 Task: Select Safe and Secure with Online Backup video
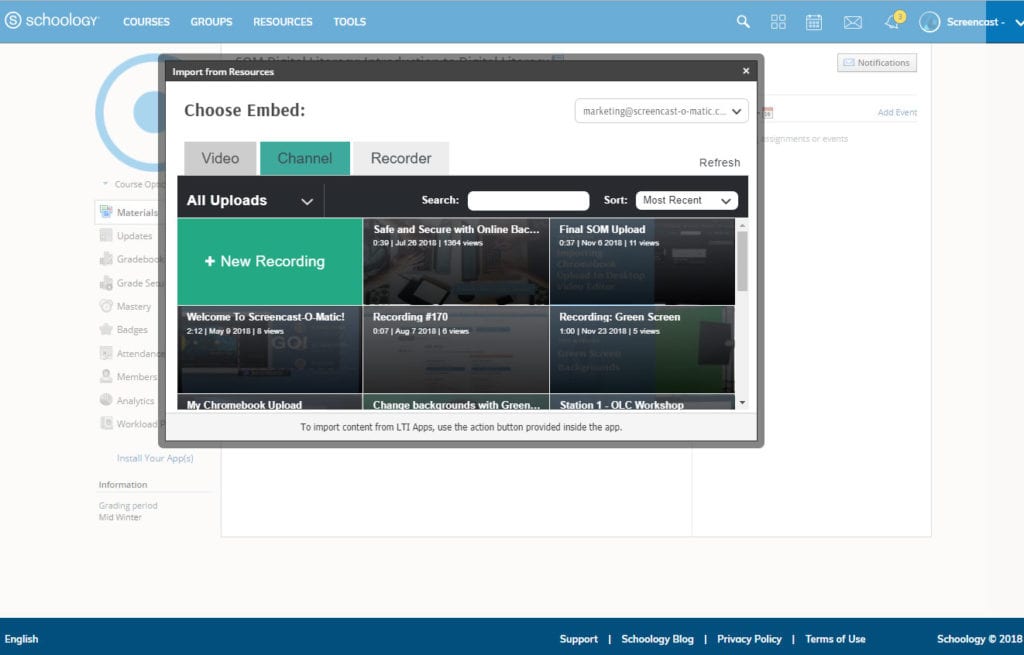click(x=456, y=261)
